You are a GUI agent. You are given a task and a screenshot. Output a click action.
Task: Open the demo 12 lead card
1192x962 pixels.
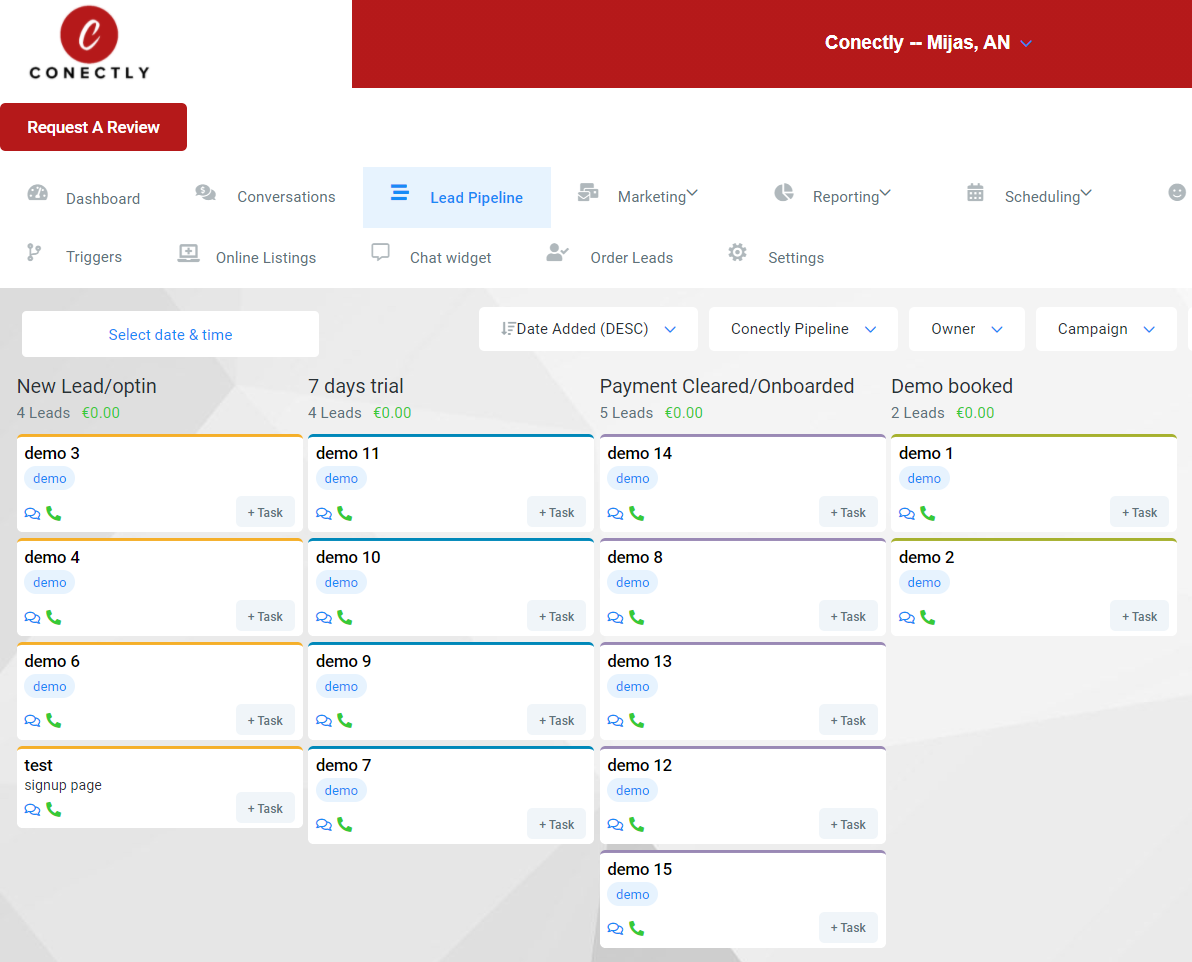click(743, 795)
